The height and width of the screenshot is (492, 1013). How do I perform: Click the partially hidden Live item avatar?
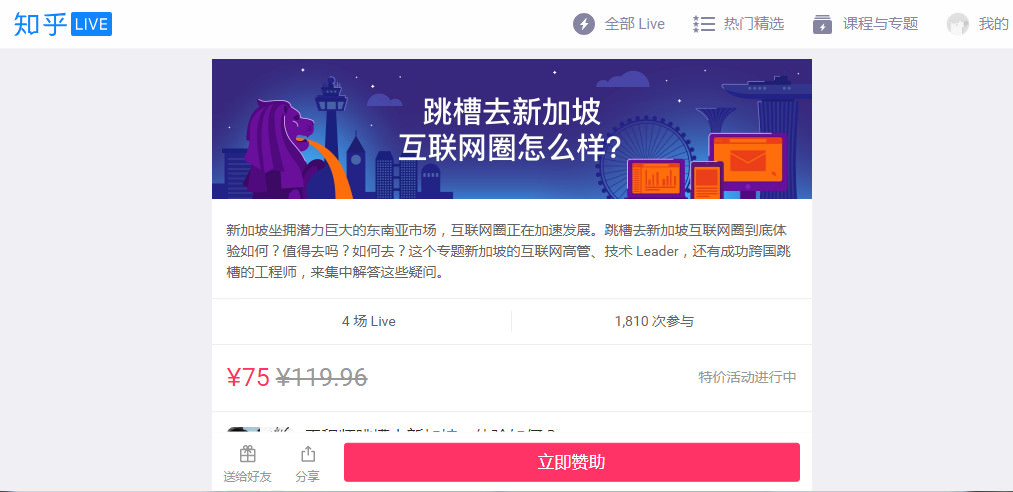(244, 430)
